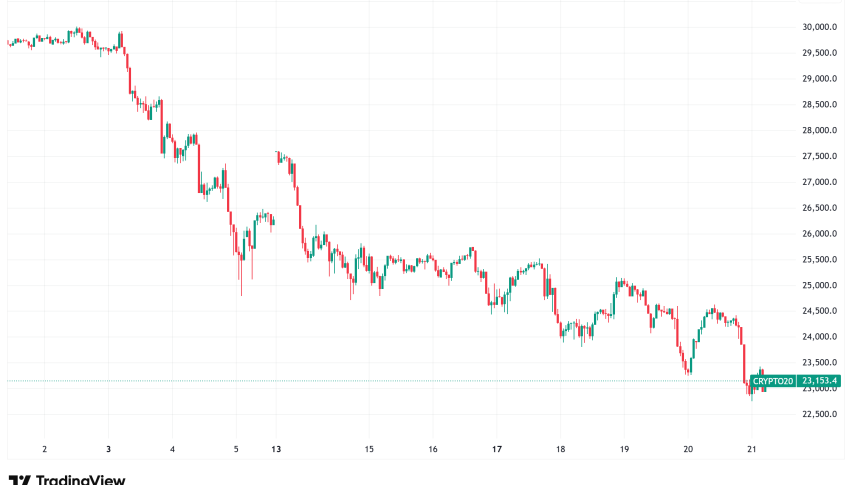Viewport: 852px width, 485px height.
Task: Open the TradingView wordmark link
Action: [80, 479]
